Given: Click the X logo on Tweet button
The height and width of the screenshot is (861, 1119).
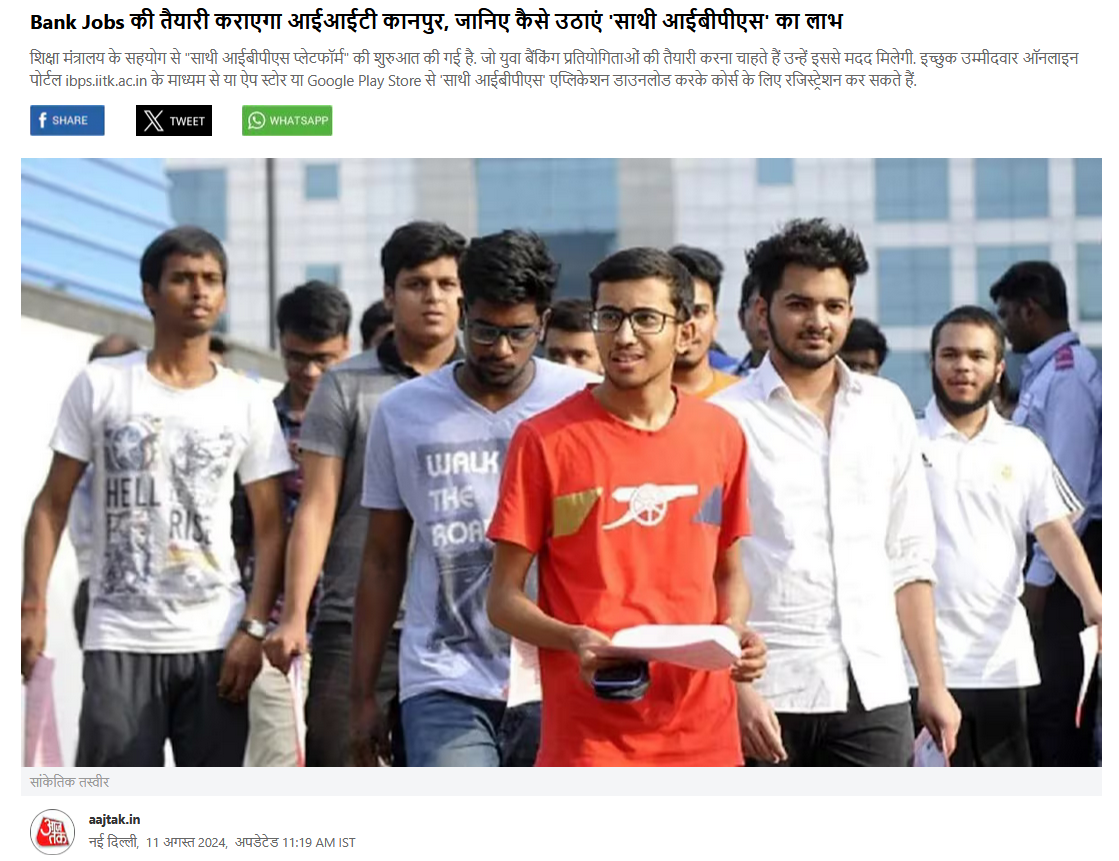Looking at the screenshot, I should pos(153,121).
